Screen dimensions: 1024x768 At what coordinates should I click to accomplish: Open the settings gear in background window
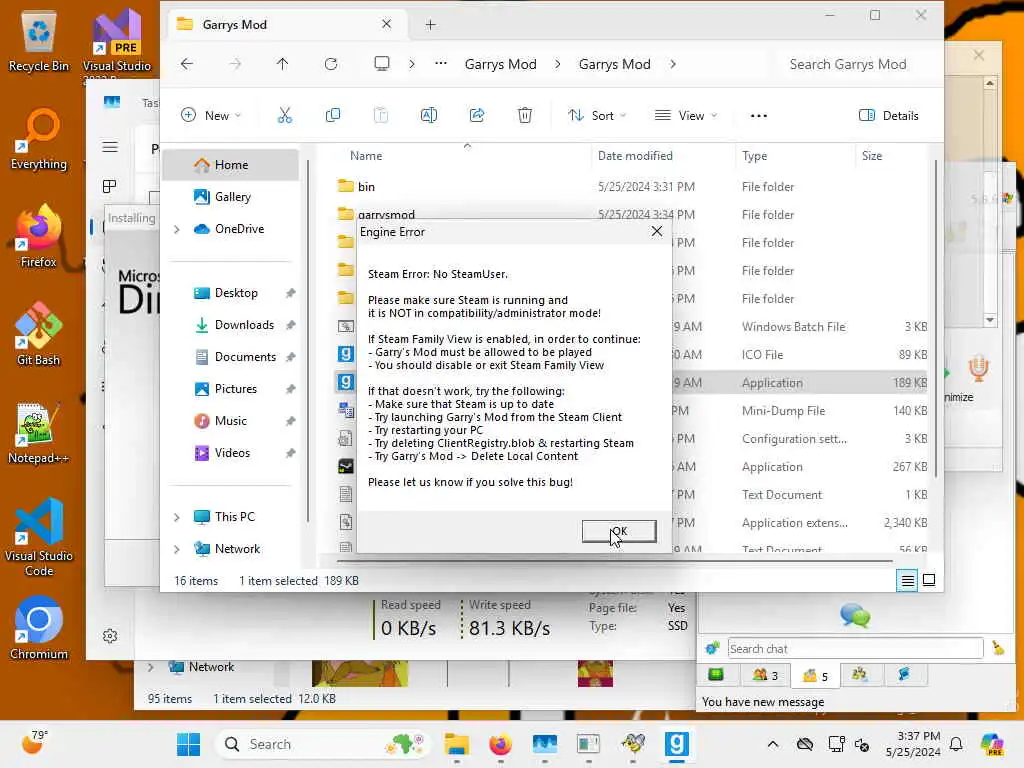[110, 636]
